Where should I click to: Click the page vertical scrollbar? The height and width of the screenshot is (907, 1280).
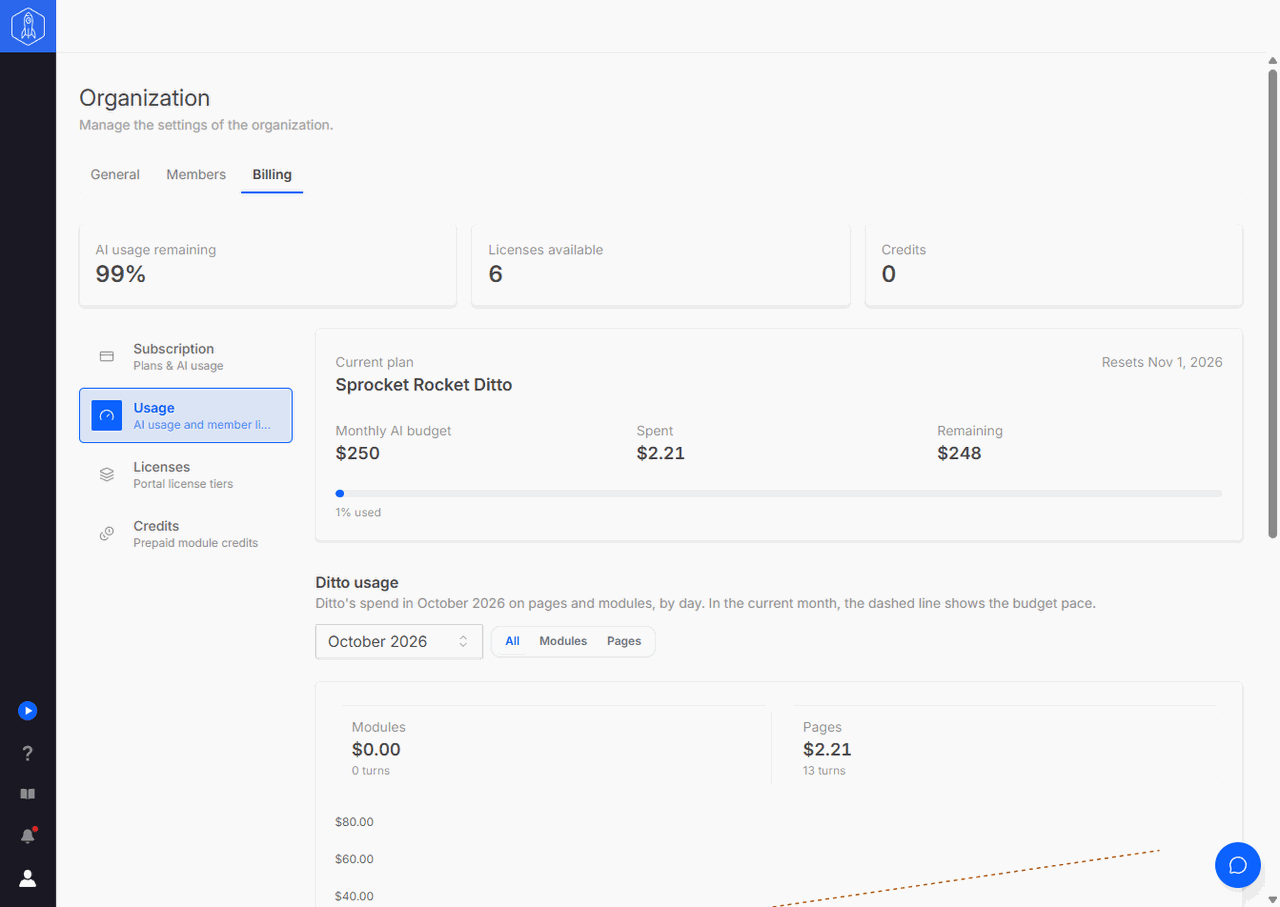pyautogui.click(x=1273, y=303)
